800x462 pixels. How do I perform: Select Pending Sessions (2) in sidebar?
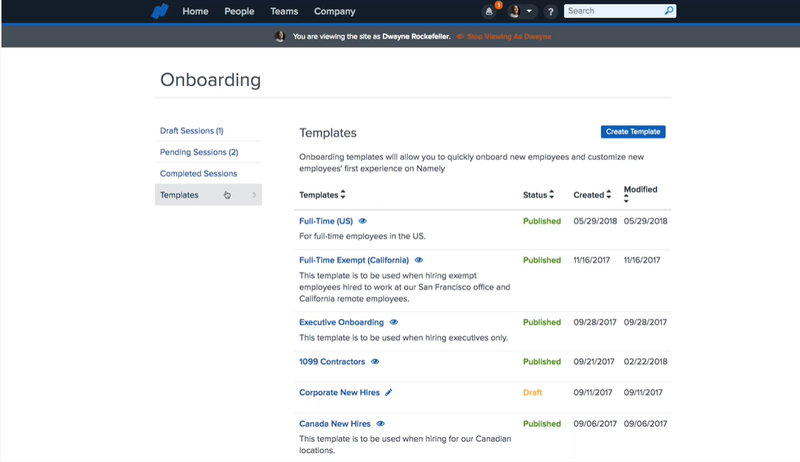[199, 152]
